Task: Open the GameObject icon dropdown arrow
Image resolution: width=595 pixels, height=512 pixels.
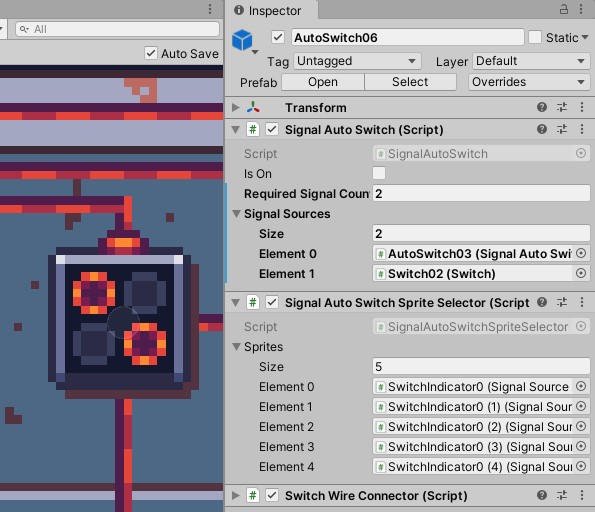Action: [255, 52]
